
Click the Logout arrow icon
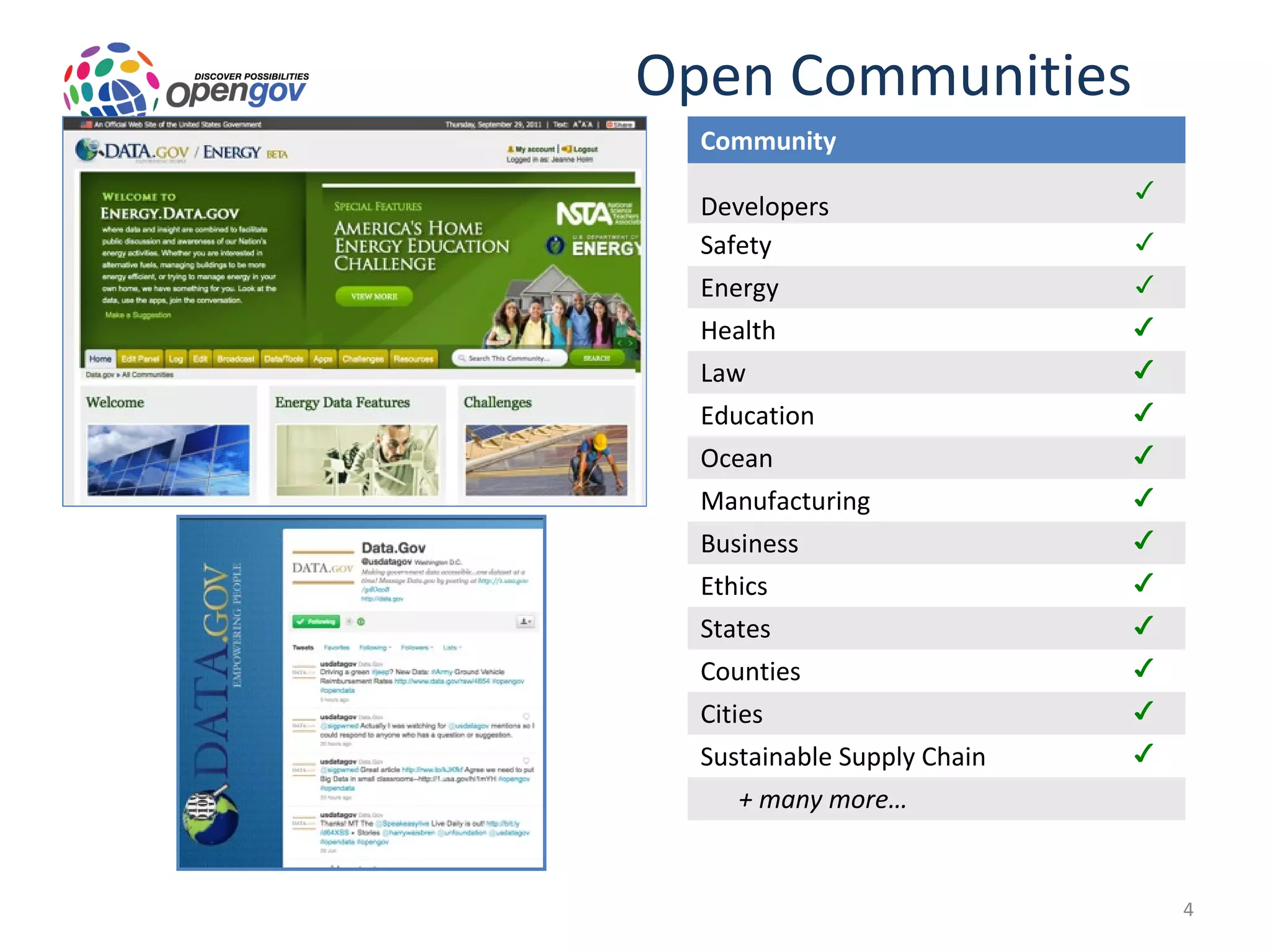[x=566, y=149]
